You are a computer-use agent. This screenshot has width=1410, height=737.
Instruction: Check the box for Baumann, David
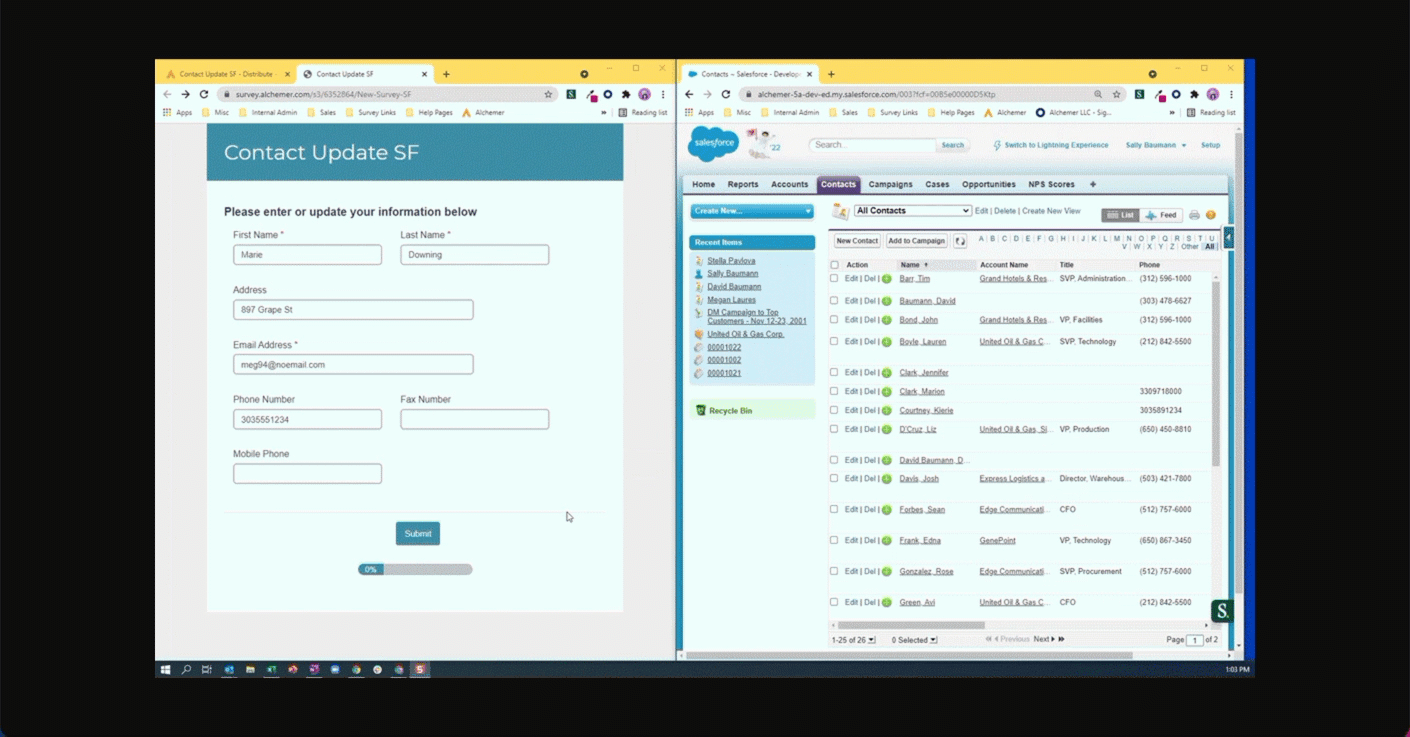point(834,300)
